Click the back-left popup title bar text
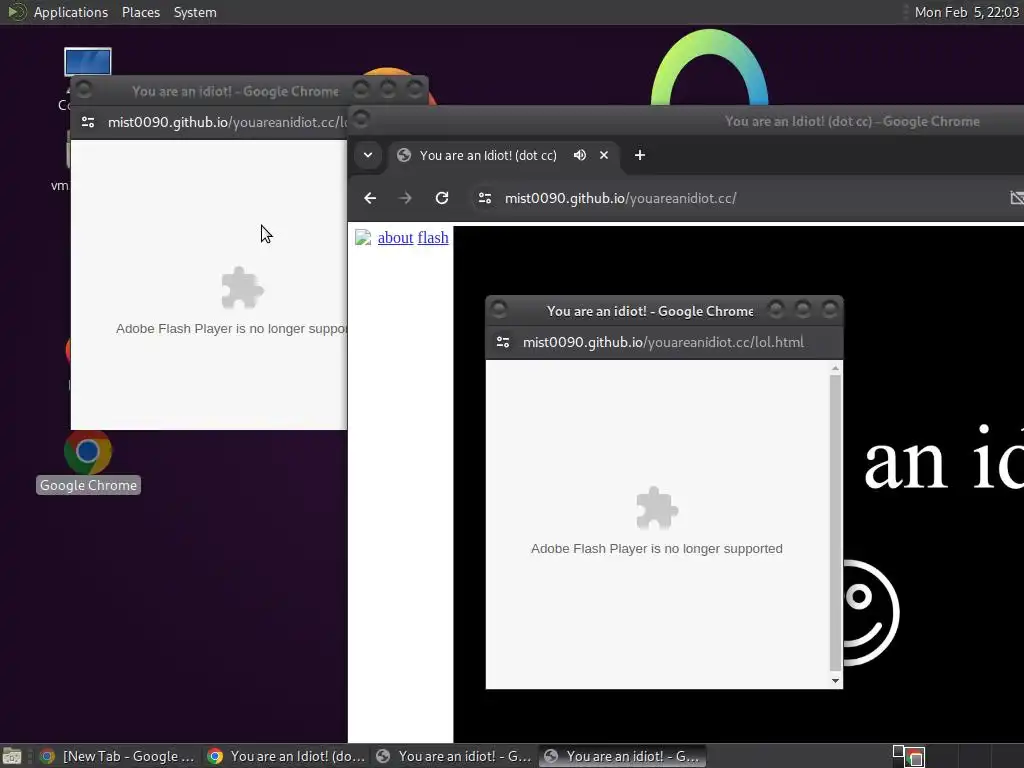The width and height of the screenshot is (1024, 768). (x=235, y=91)
